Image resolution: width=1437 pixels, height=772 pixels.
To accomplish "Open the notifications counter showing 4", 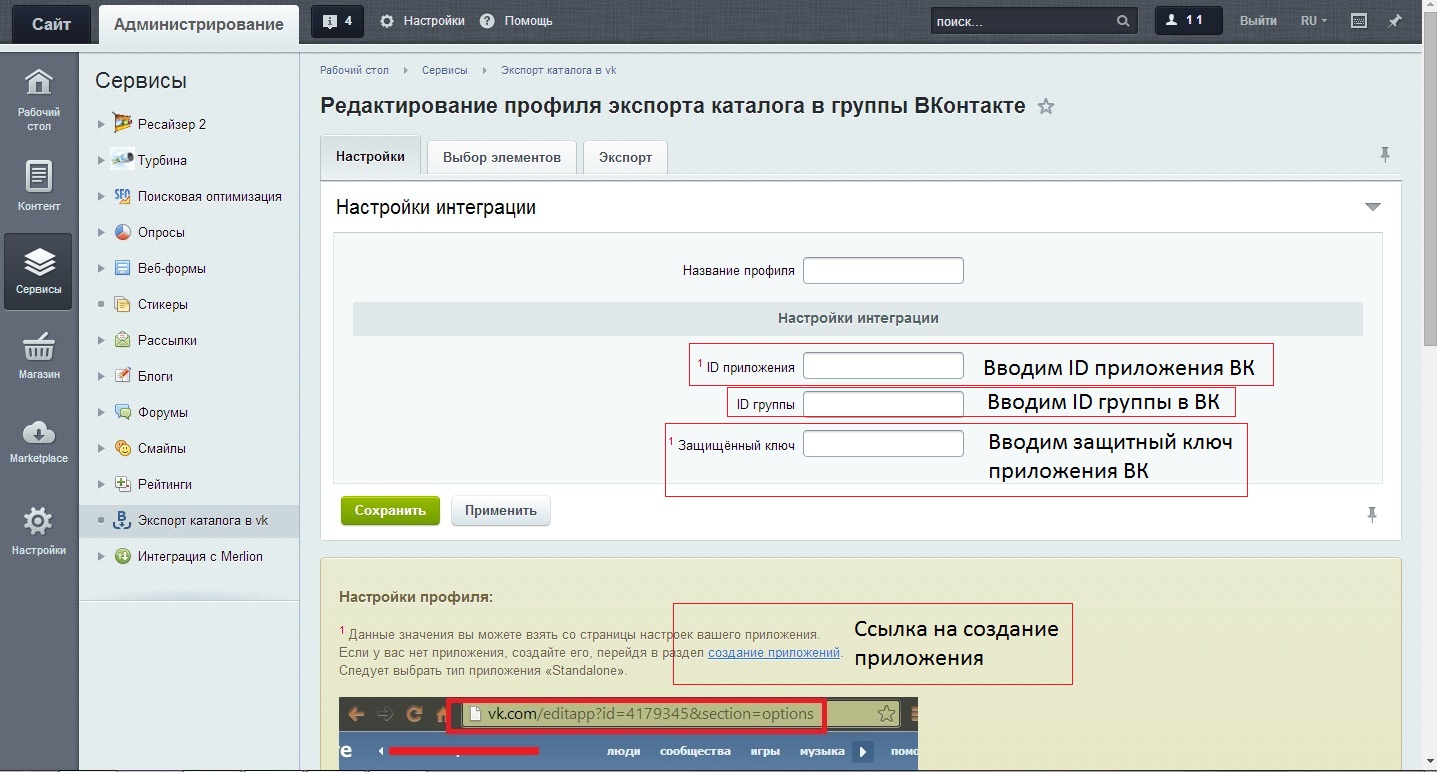I will [336, 20].
